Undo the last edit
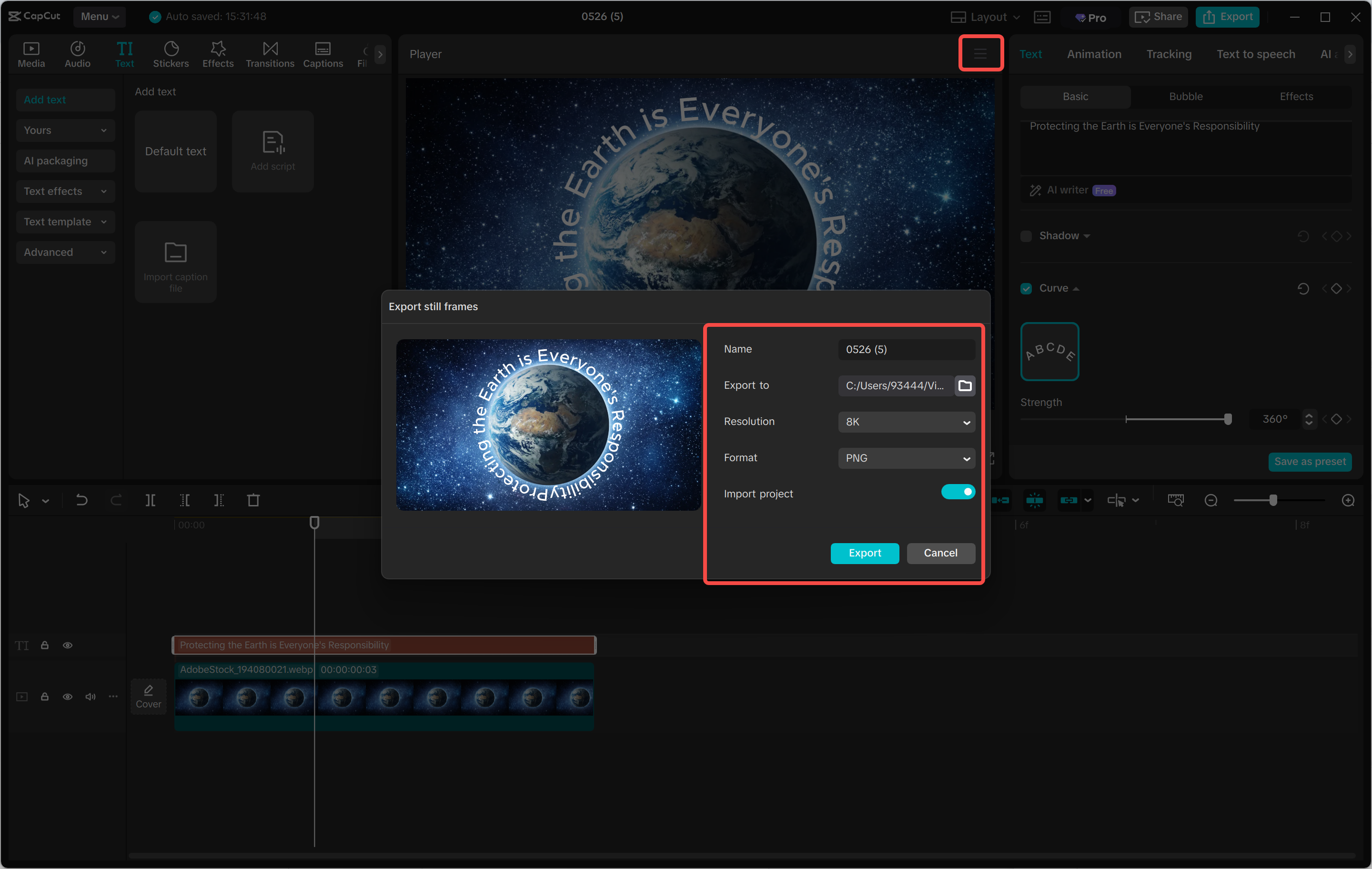The image size is (1372, 869). click(81, 500)
